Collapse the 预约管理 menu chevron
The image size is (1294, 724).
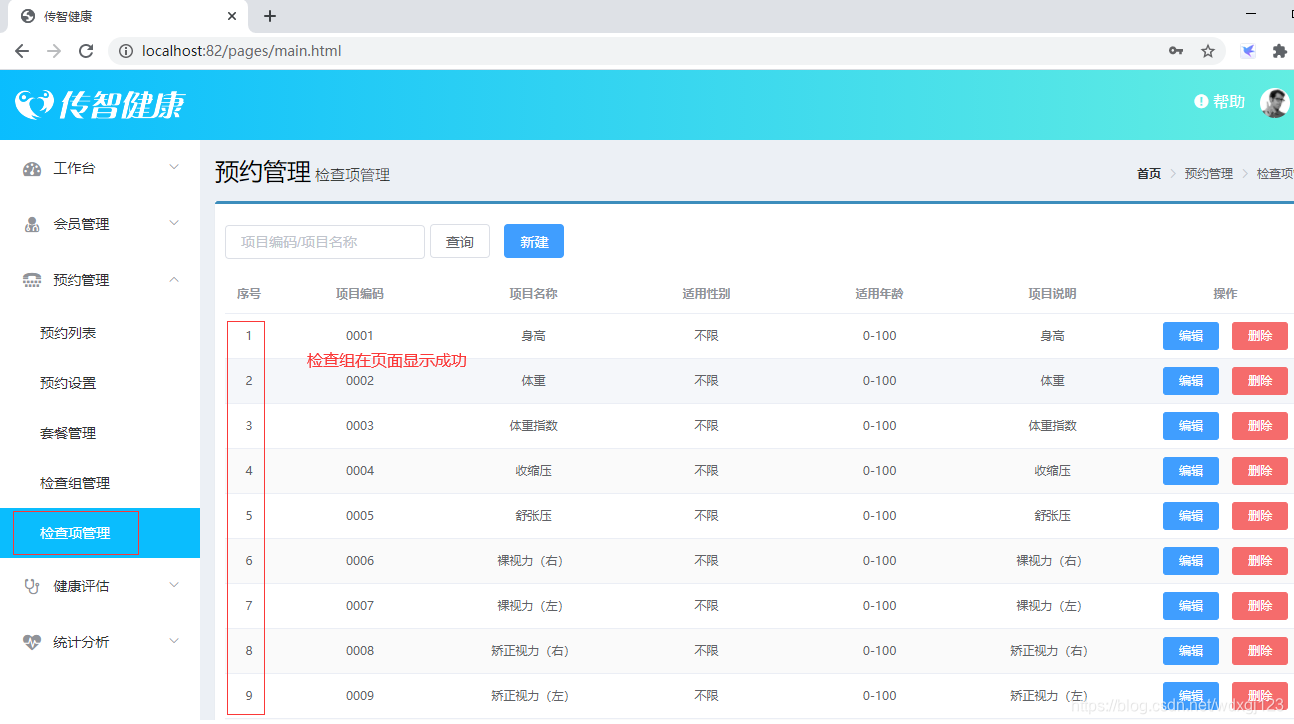[174, 279]
